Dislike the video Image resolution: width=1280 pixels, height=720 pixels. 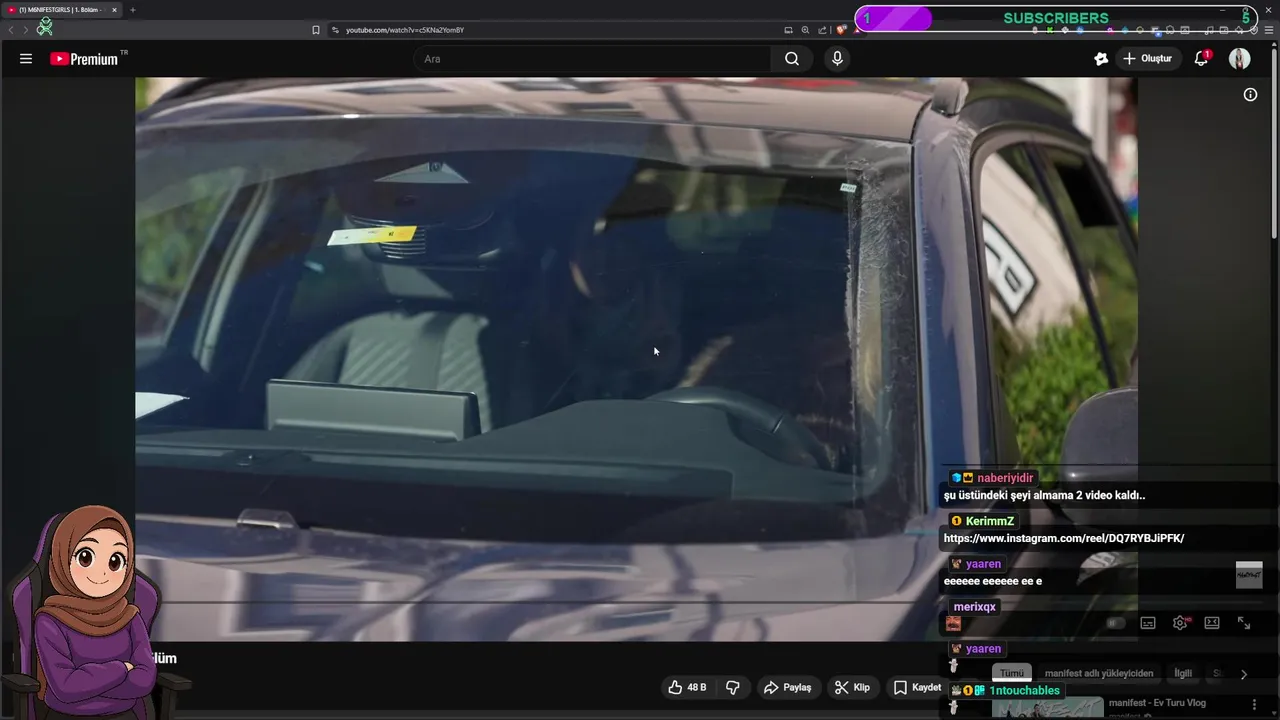(x=733, y=687)
